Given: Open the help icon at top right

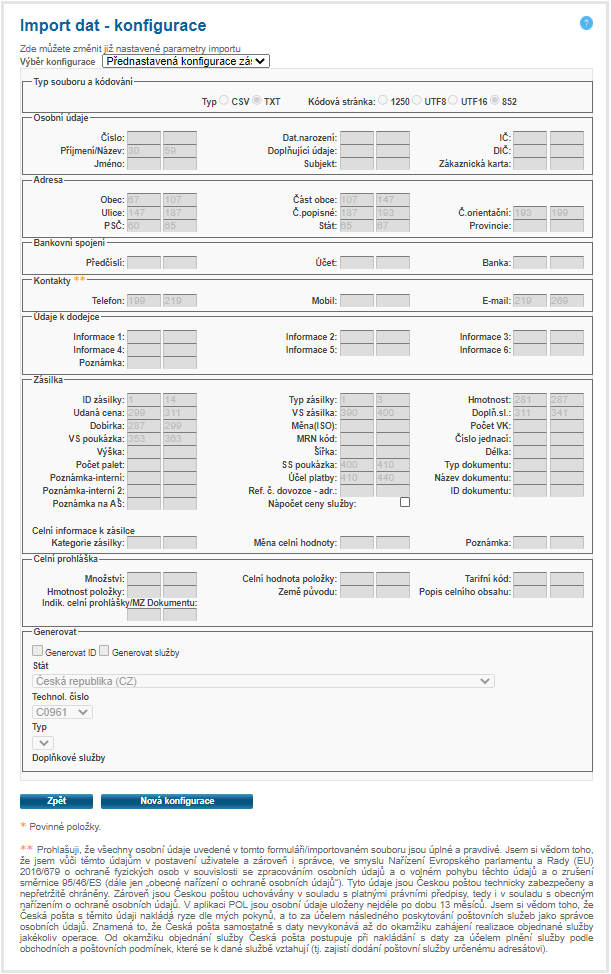Looking at the screenshot, I should (587, 23).
